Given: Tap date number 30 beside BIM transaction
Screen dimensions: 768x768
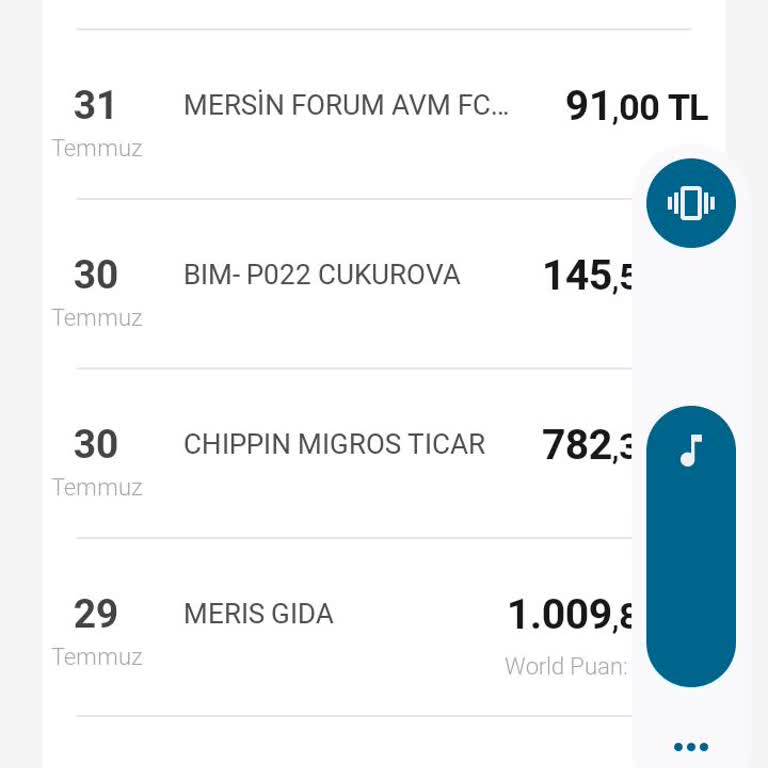Looking at the screenshot, I should pyautogui.click(x=95, y=275).
